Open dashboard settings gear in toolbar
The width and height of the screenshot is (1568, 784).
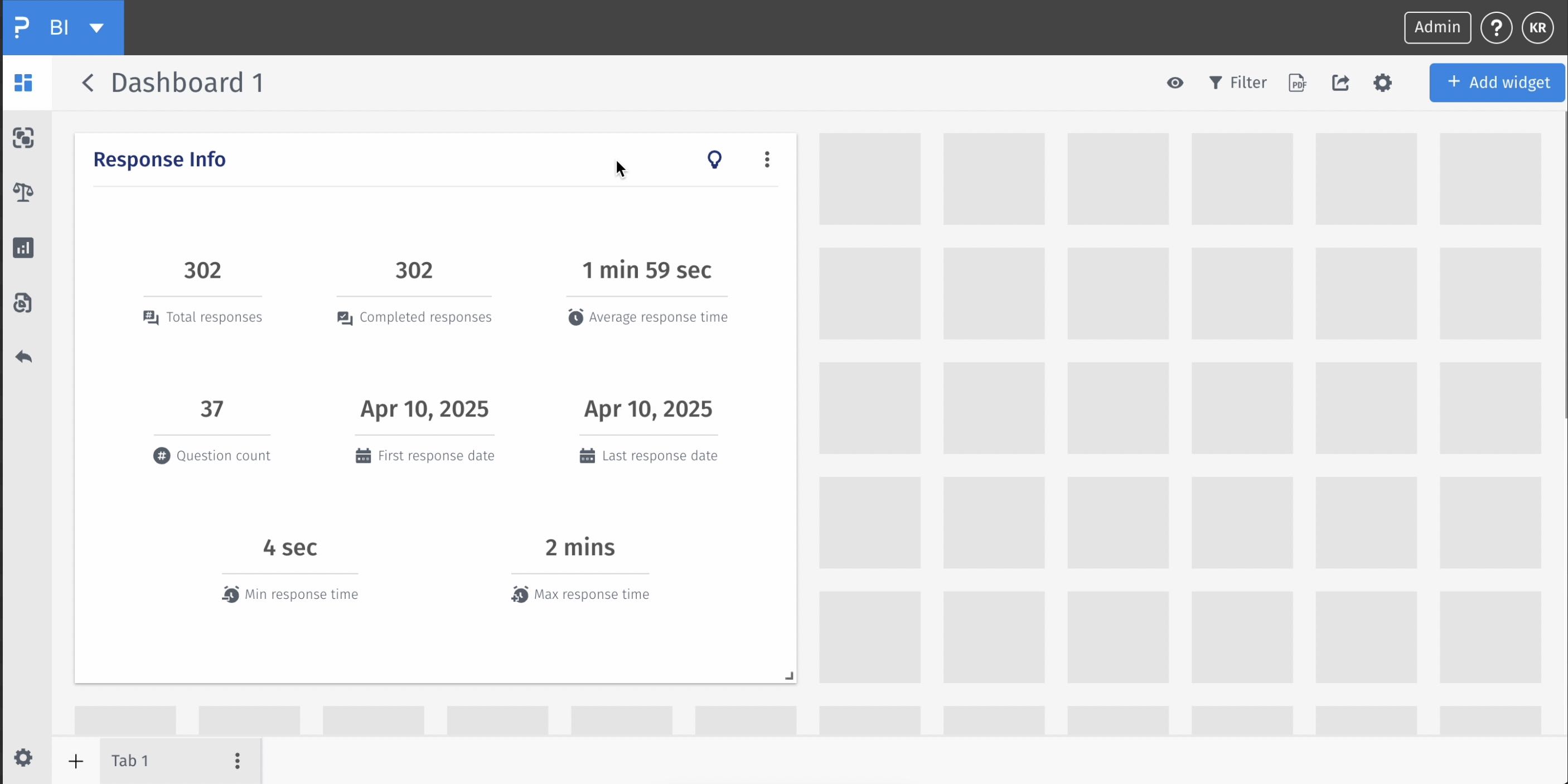pyautogui.click(x=1382, y=83)
